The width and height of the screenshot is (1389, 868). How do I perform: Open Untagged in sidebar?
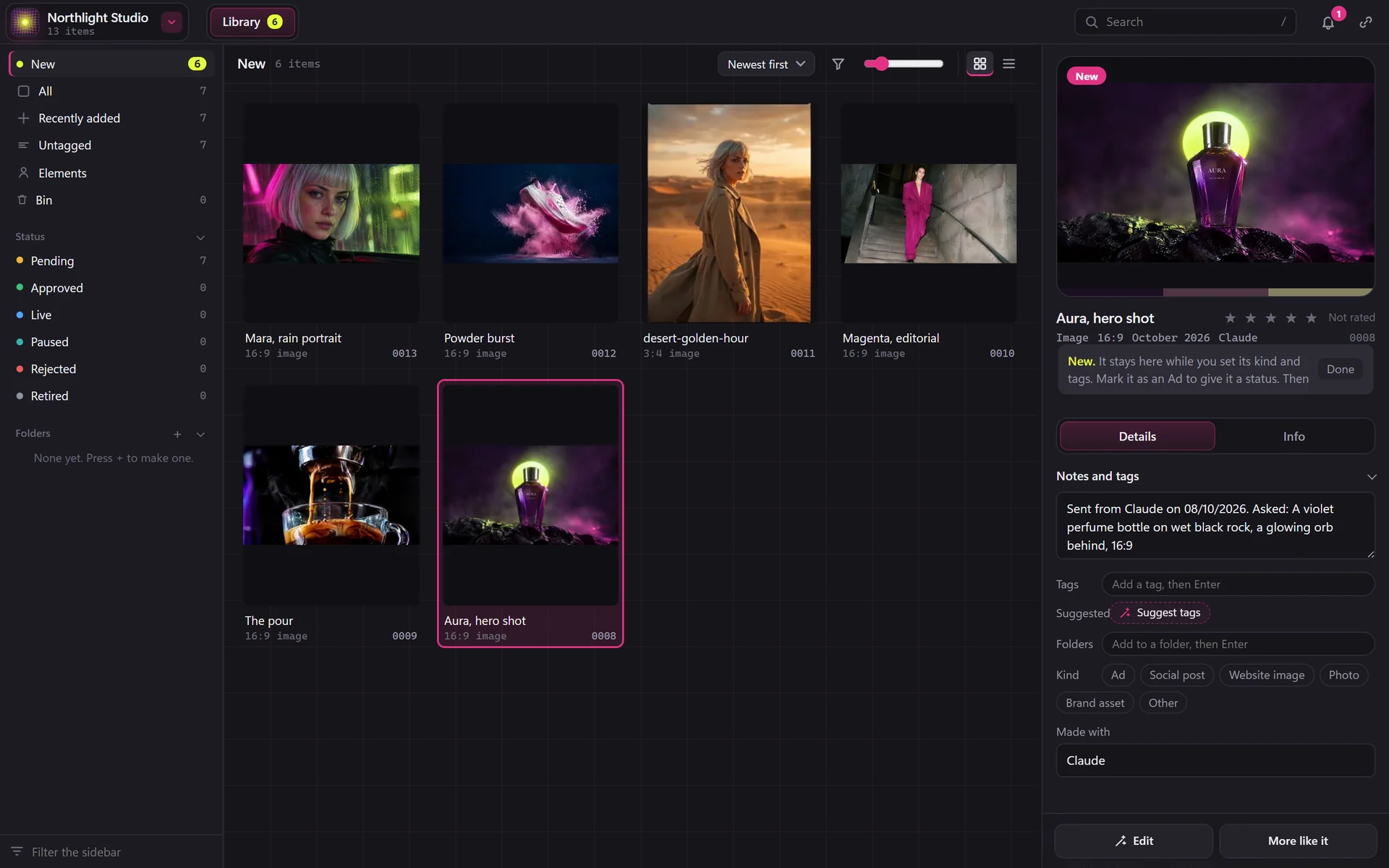(x=111, y=145)
